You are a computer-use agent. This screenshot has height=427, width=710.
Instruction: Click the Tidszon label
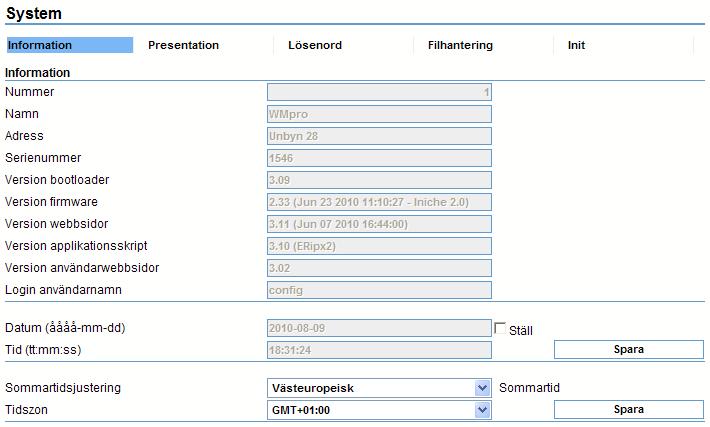(x=26, y=410)
